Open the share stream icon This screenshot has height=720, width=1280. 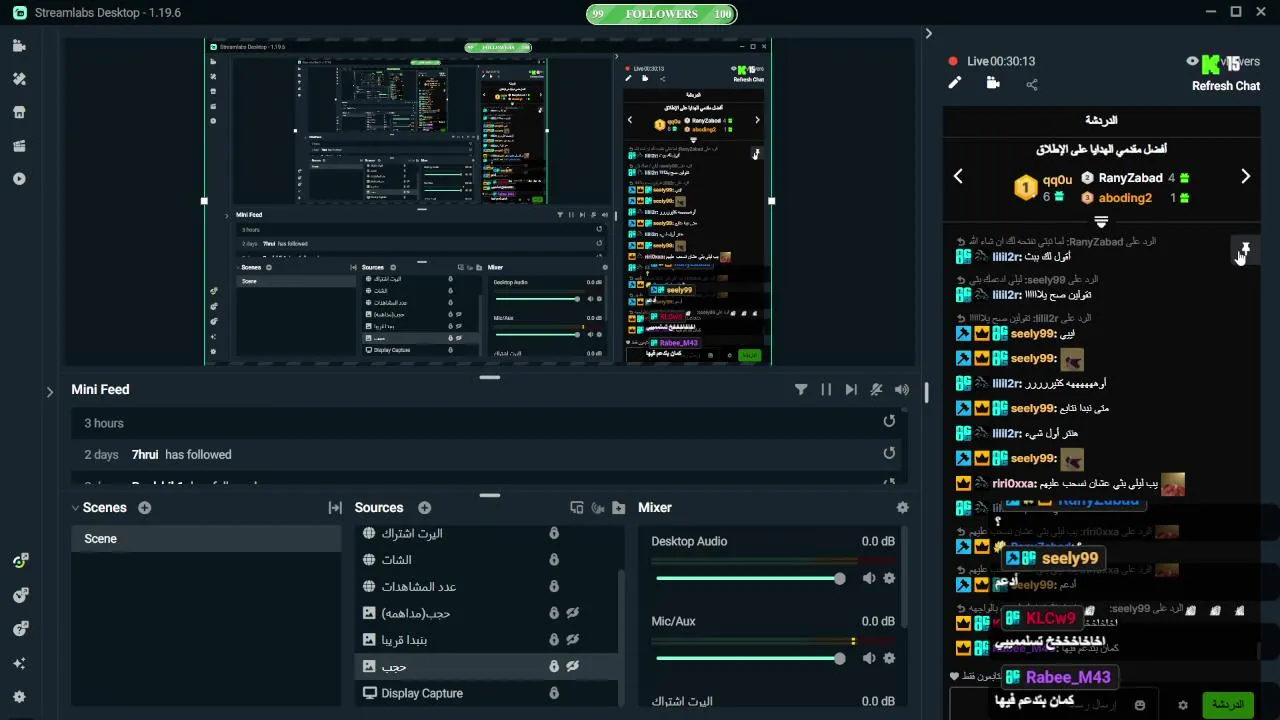(x=1032, y=85)
